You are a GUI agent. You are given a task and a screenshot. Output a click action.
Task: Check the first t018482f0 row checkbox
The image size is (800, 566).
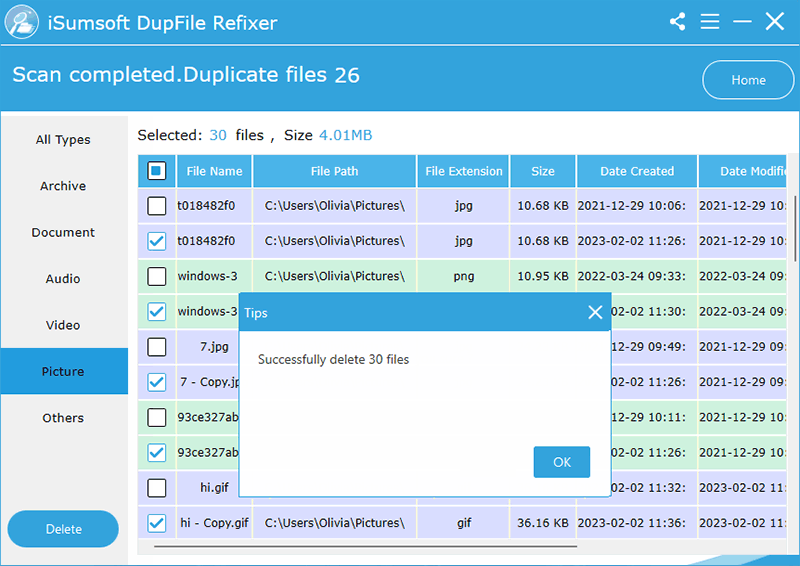pyautogui.click(x=157, y=206)
